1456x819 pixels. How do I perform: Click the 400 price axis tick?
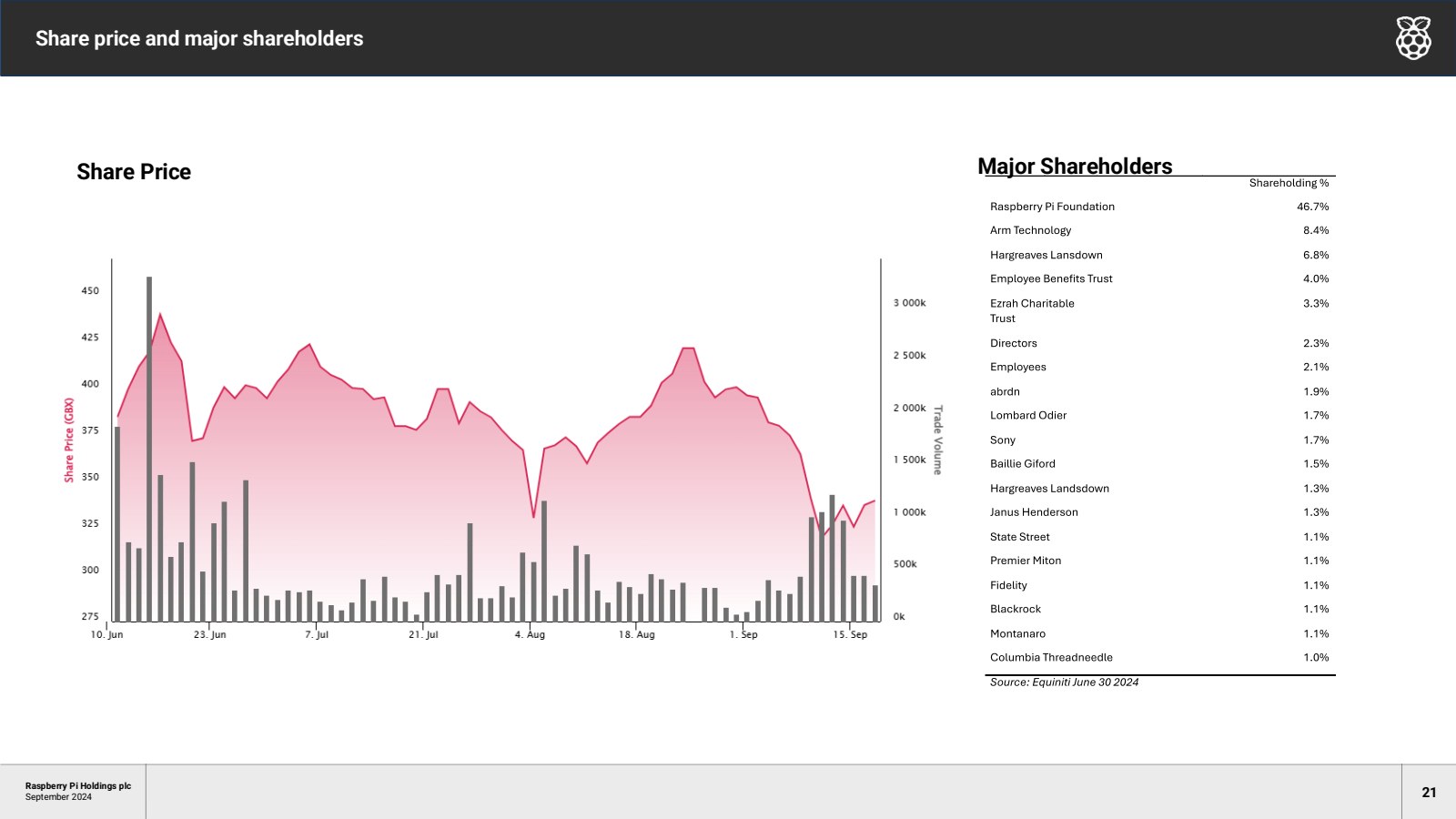coord(90,384)
